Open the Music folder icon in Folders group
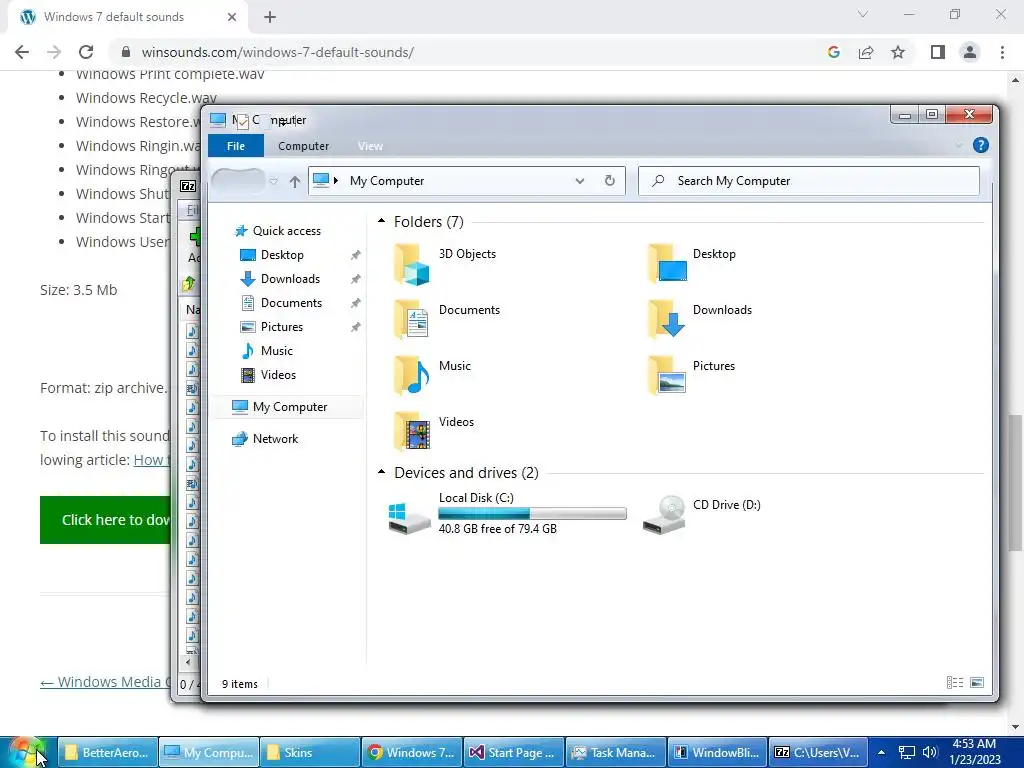Image resolution: width=1024 pixels, height=768 pixels. click(411, 376)
